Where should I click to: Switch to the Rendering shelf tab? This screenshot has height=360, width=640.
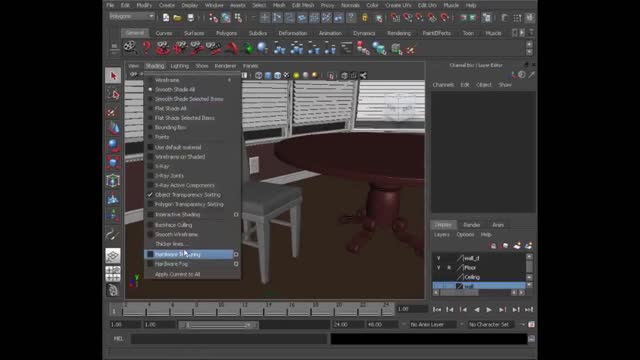pos(399,33)
